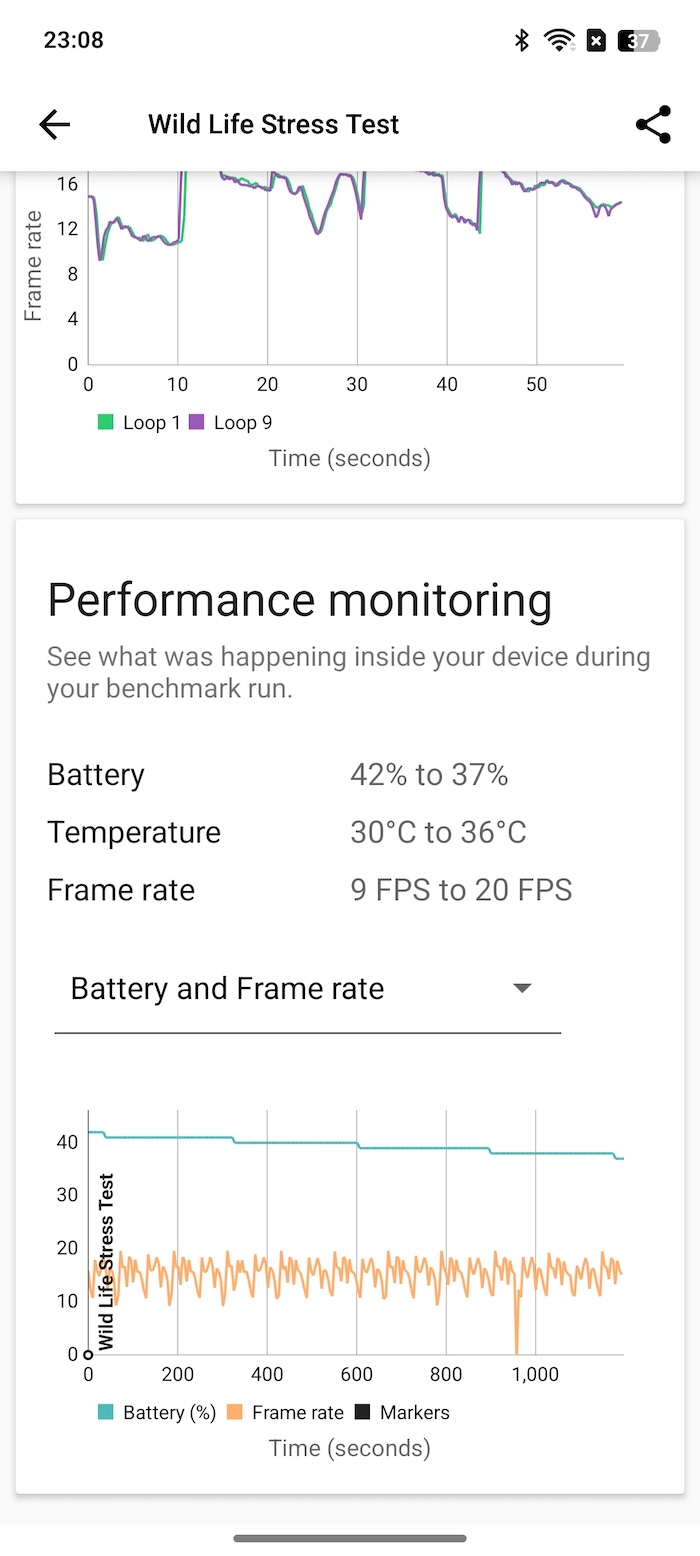The width and height of the screenshot is (700, 1556).
Task: Toggle Markers legend entry
Action: coord(402,1413)
